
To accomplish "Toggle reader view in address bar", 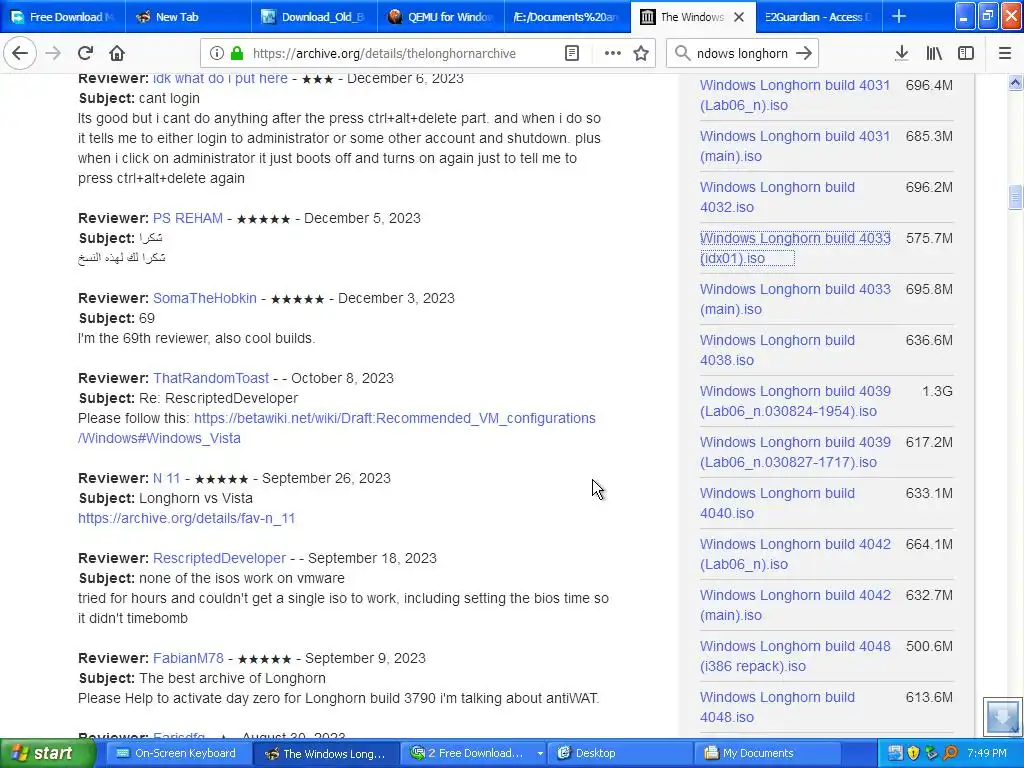I will click(x=571, y=54).
